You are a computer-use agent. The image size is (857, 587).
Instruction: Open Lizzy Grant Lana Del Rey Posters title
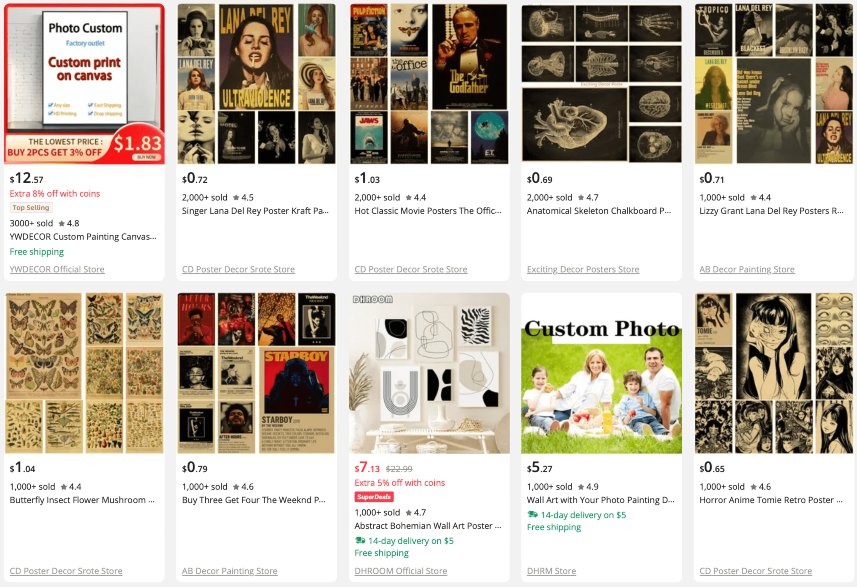pyautogui.click(x=772, y=210)
